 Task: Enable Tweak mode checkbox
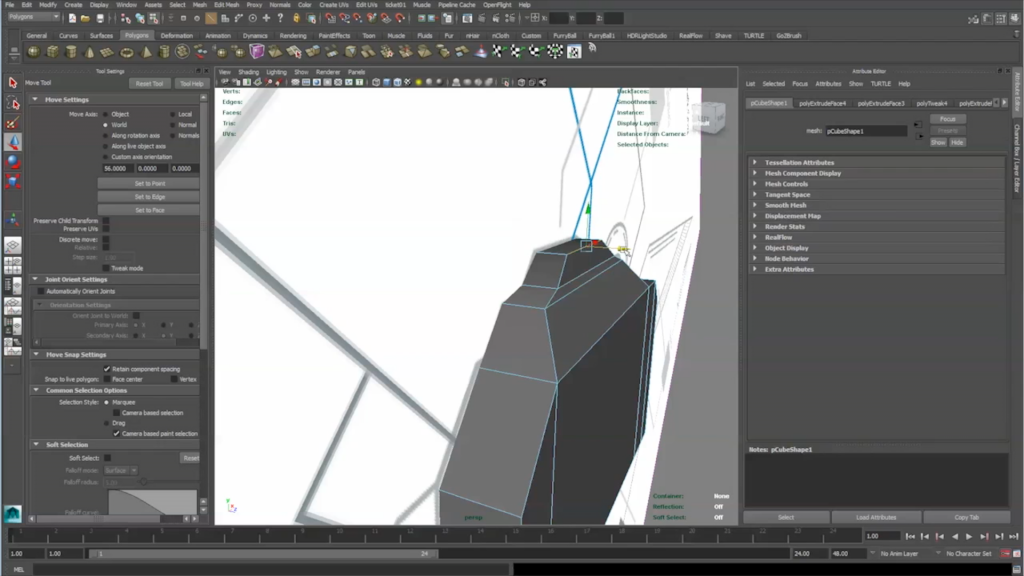(x=106, y=268)
